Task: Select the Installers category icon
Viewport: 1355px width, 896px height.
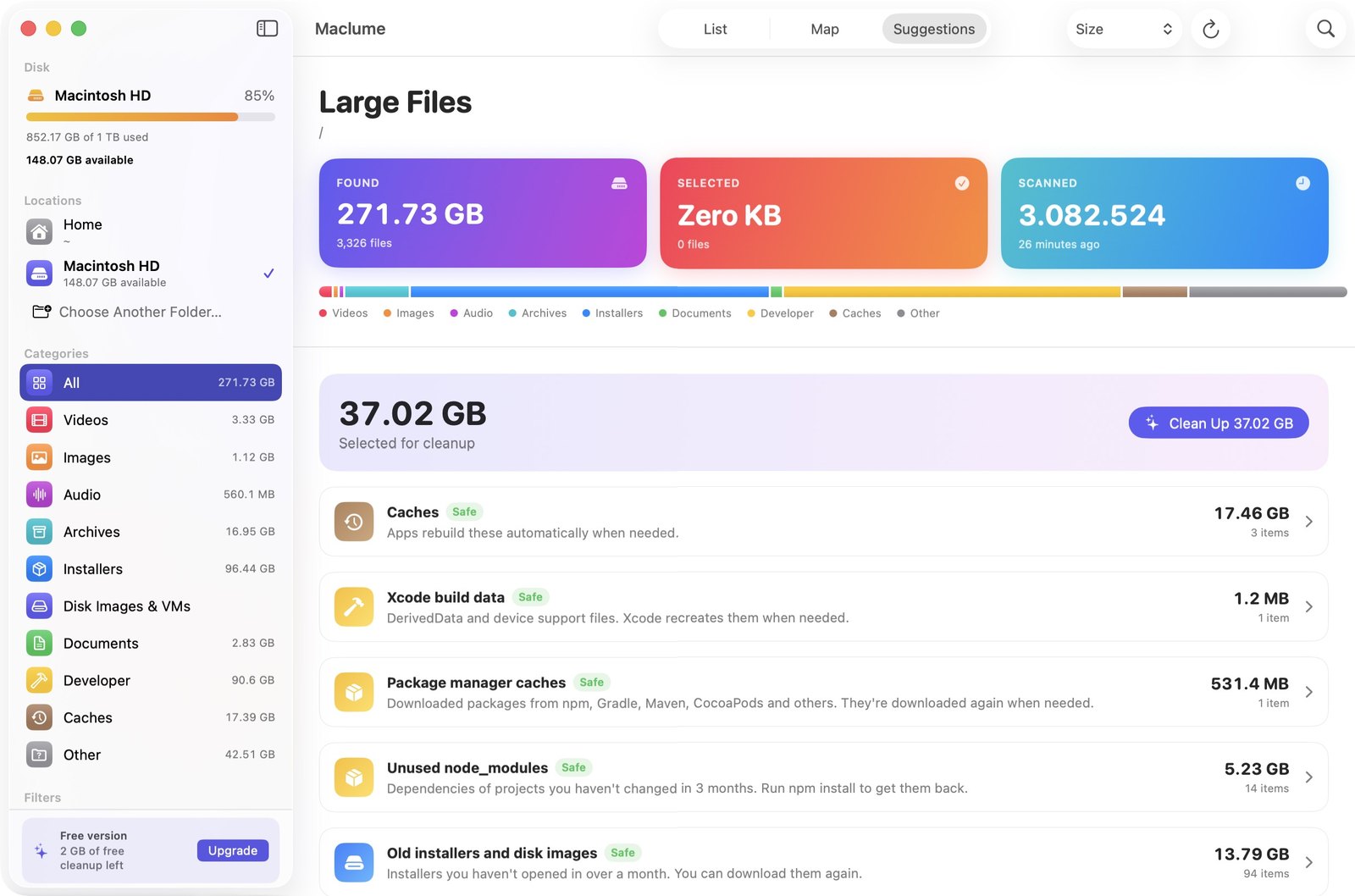Action: pyautogui.click(x=39, y=569)
